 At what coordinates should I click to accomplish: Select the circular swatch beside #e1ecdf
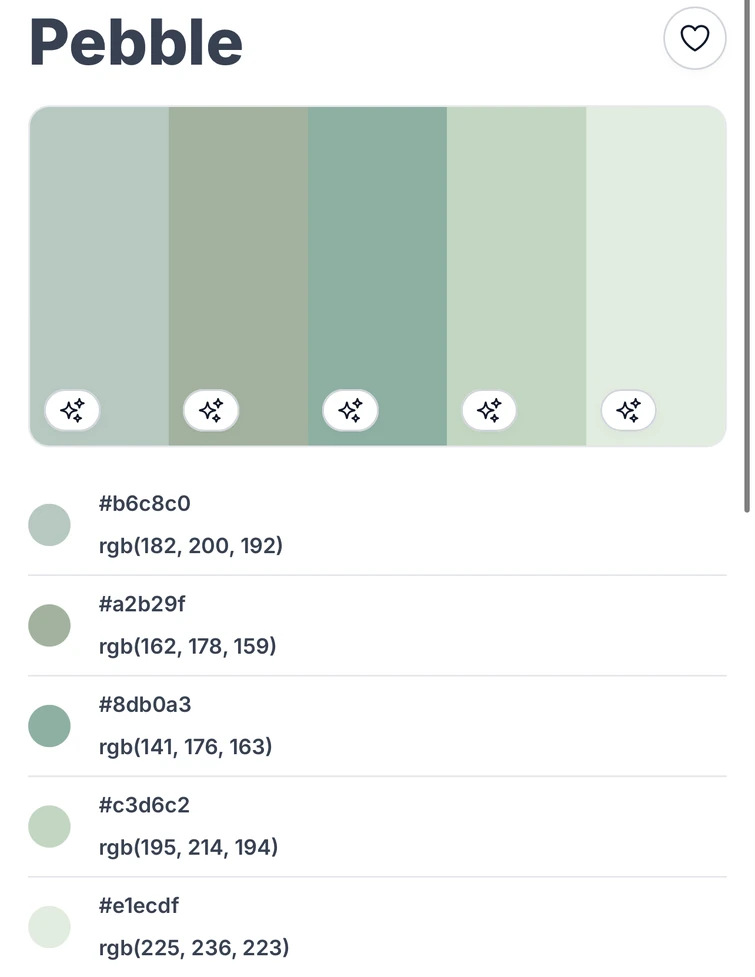[x=50, y=927]
